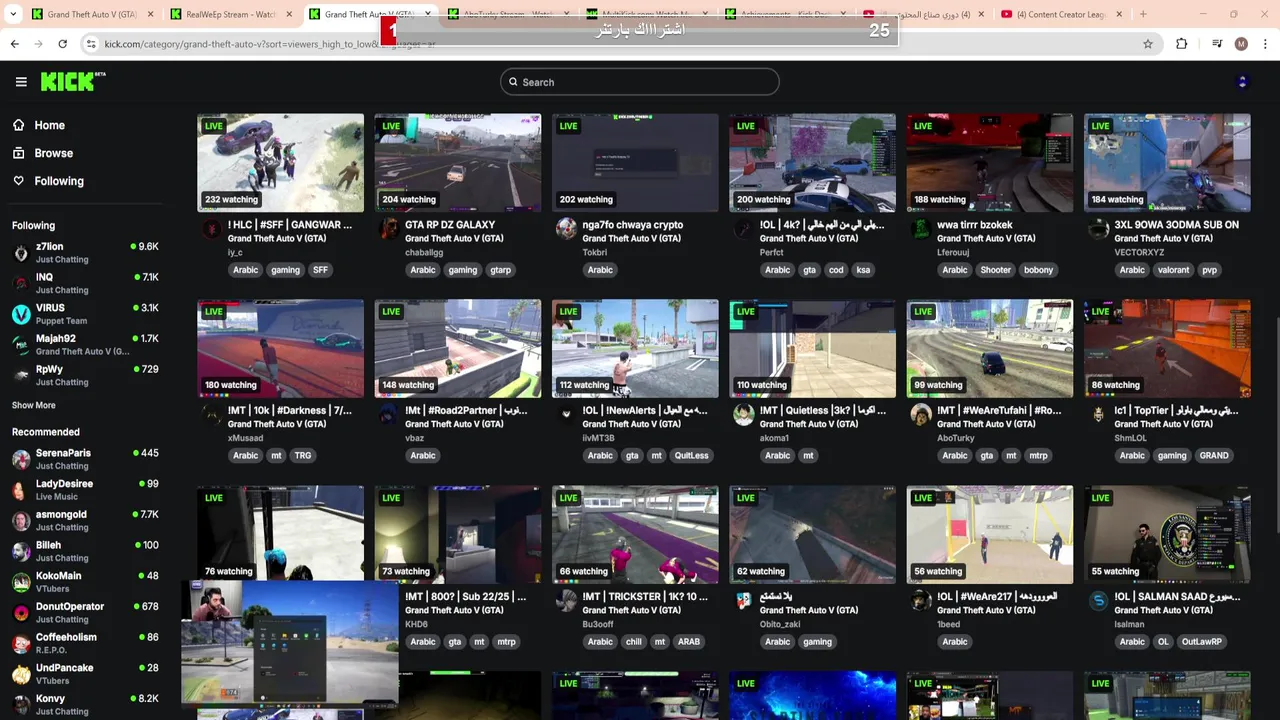Open the browser media control icon
Image resolution: width=1280 pixels, height=720 pixels.
pyautogui.click(x=1217, y=44)
